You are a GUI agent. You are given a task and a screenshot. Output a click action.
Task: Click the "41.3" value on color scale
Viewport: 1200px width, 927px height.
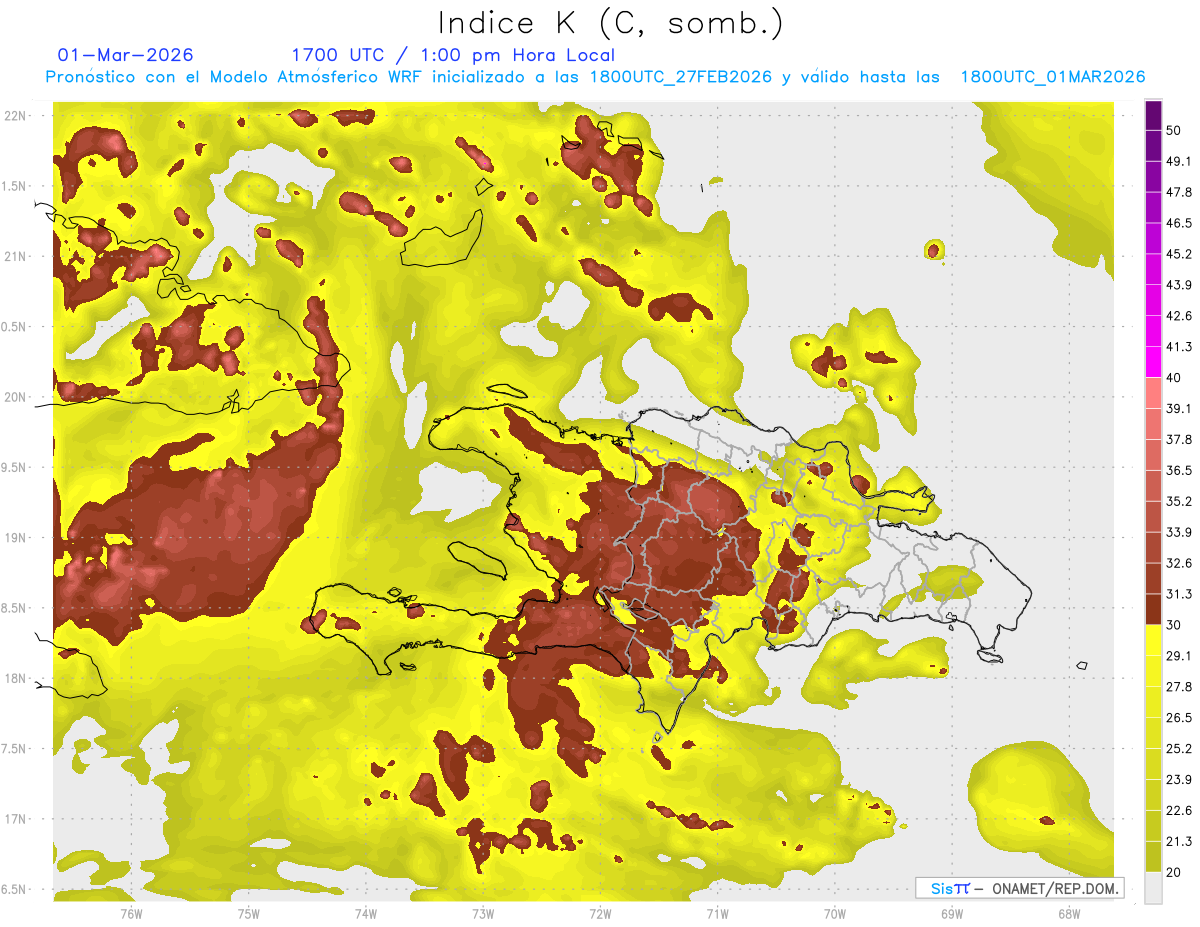tap(1179, 348)
